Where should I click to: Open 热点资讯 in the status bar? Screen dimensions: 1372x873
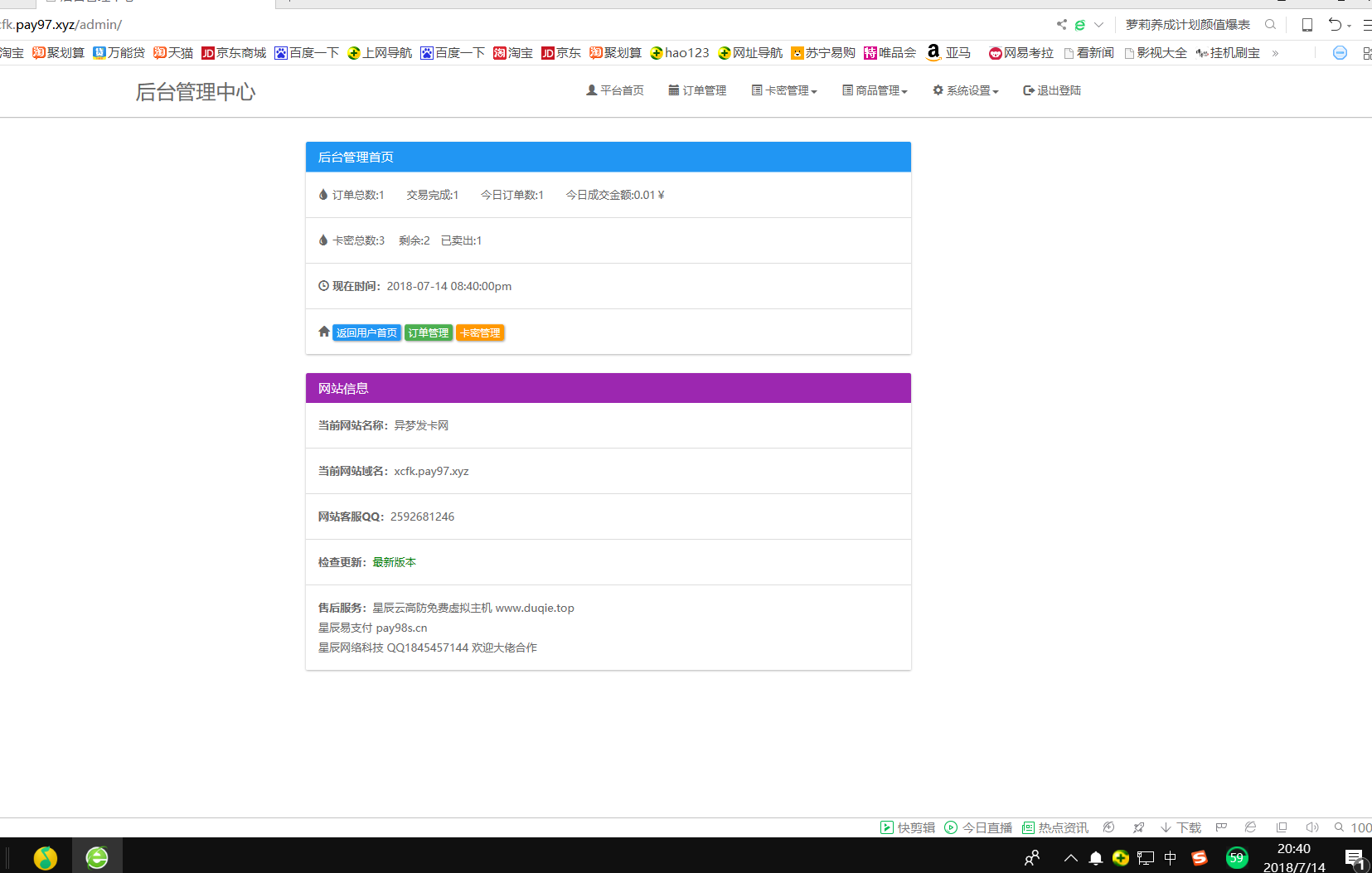coord(1055,827)
